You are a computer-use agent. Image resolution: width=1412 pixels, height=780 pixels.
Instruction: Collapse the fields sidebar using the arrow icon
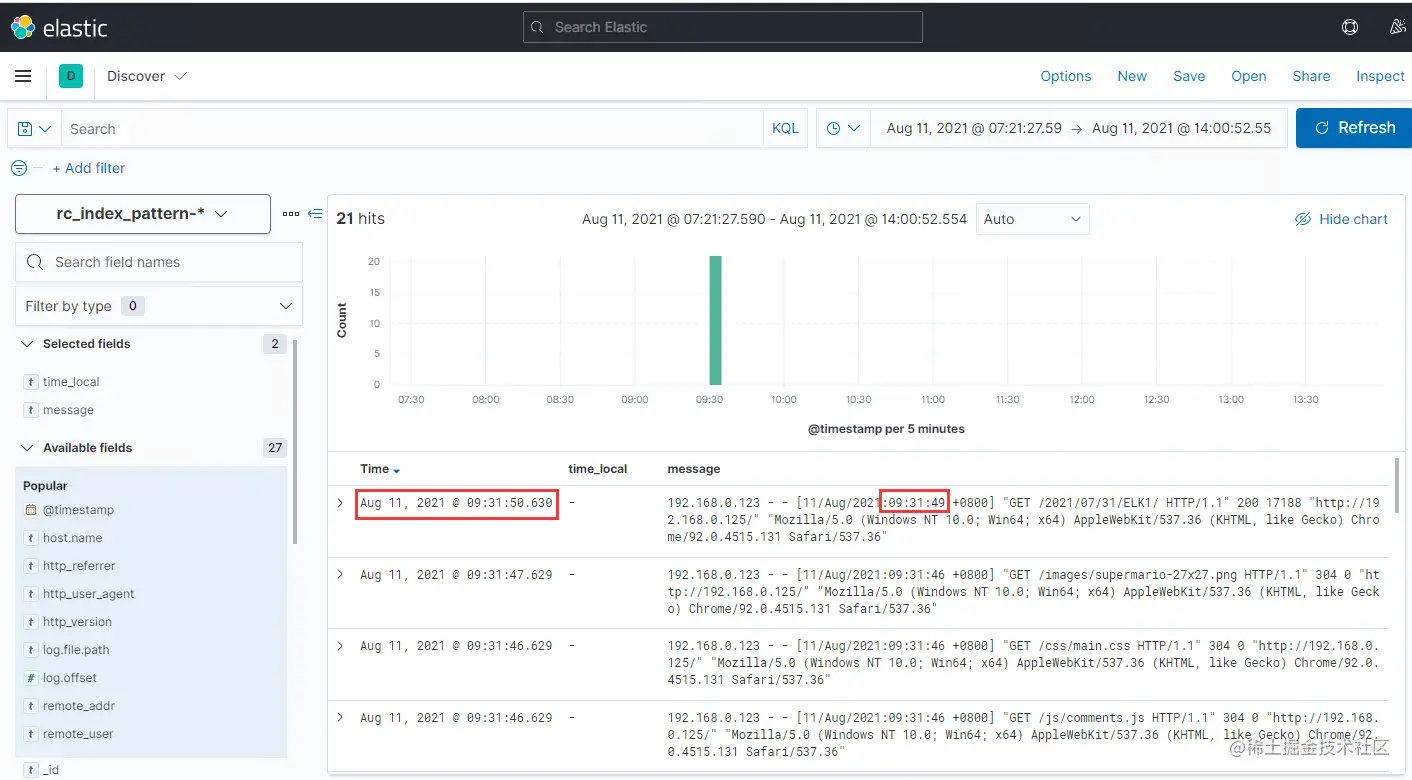(x=316, y=210)
